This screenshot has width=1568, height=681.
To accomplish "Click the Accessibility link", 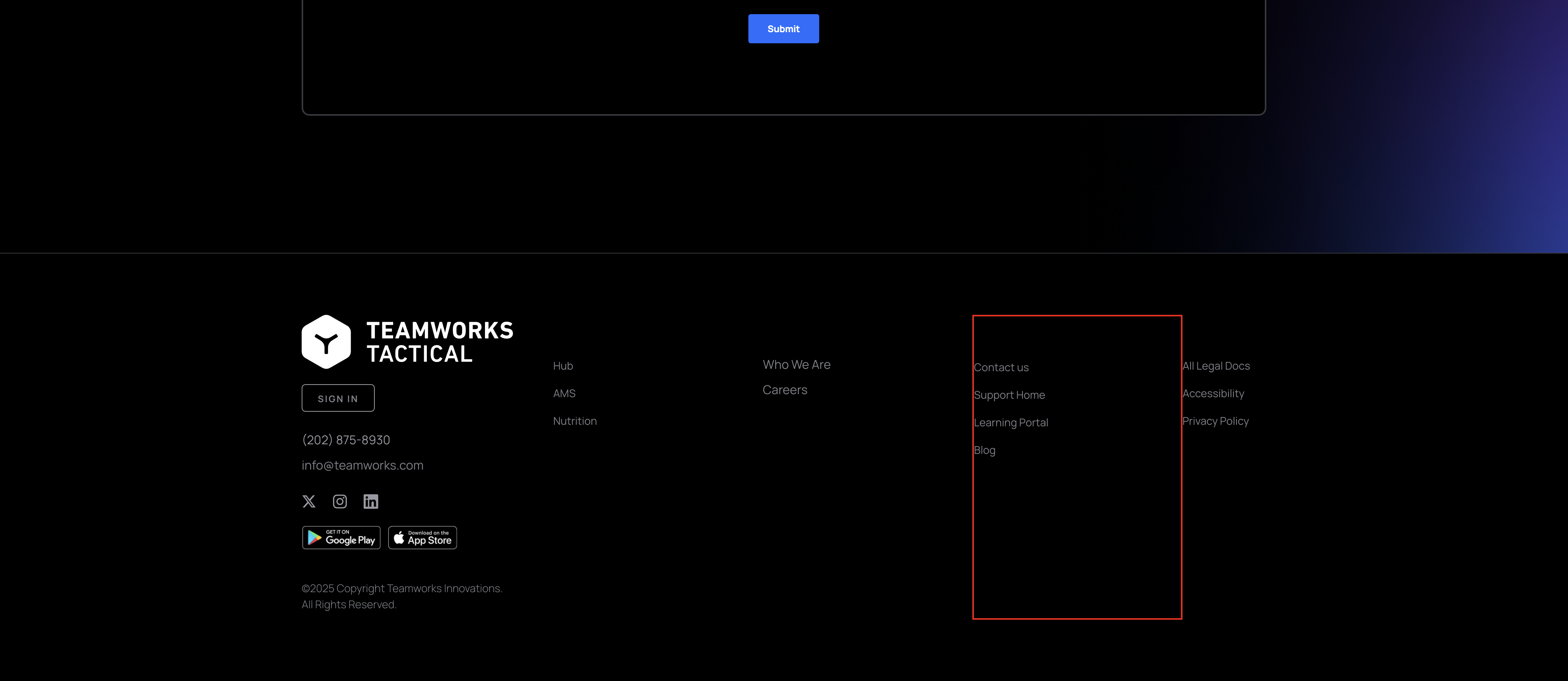I will [1212, 393].
